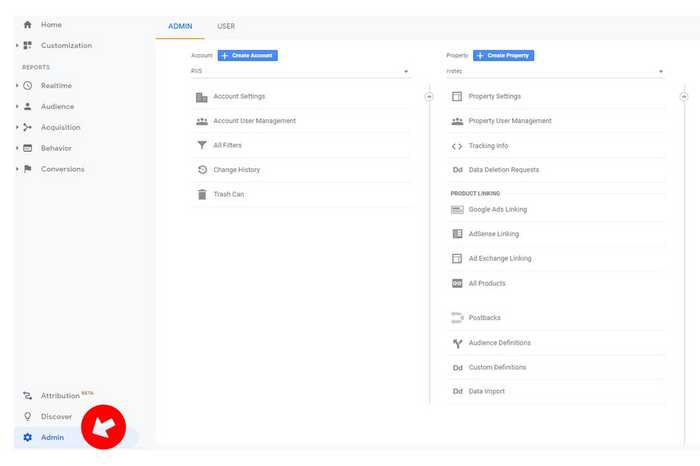Click the Change History clock icon
700x466 pixels.
(x=202, y=170)
